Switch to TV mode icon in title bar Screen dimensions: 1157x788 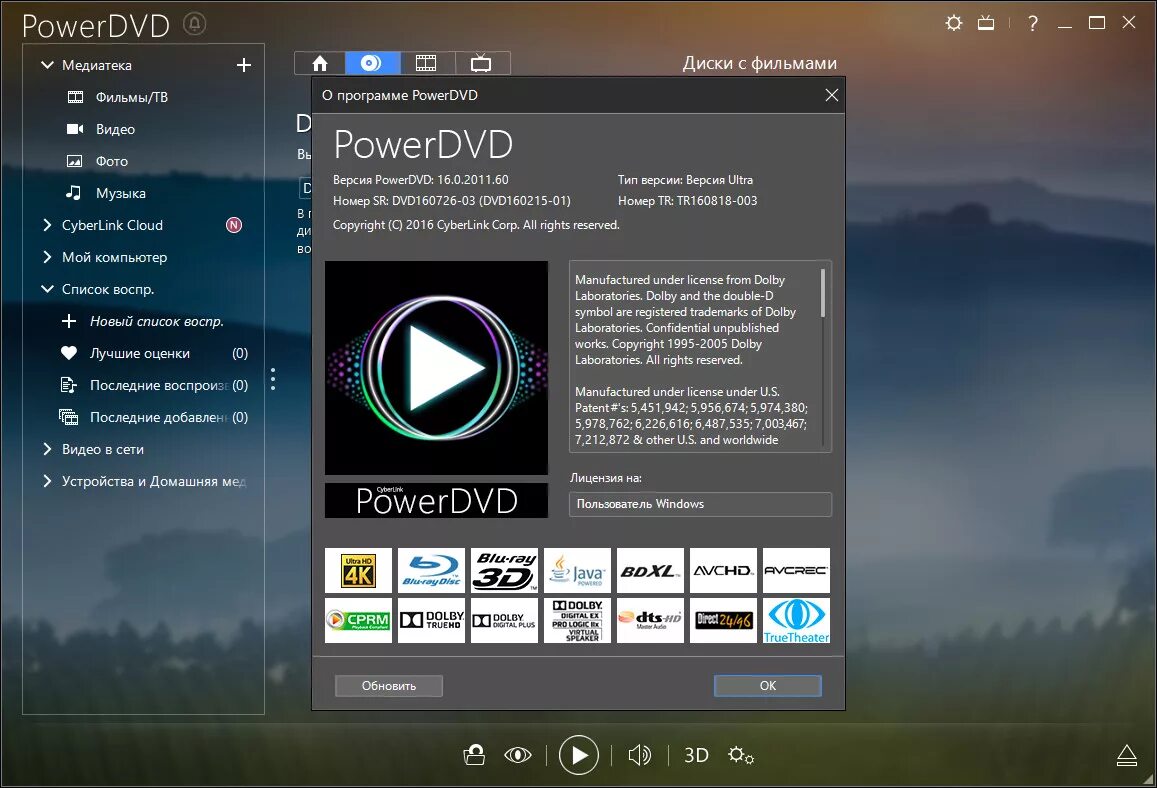986,23
